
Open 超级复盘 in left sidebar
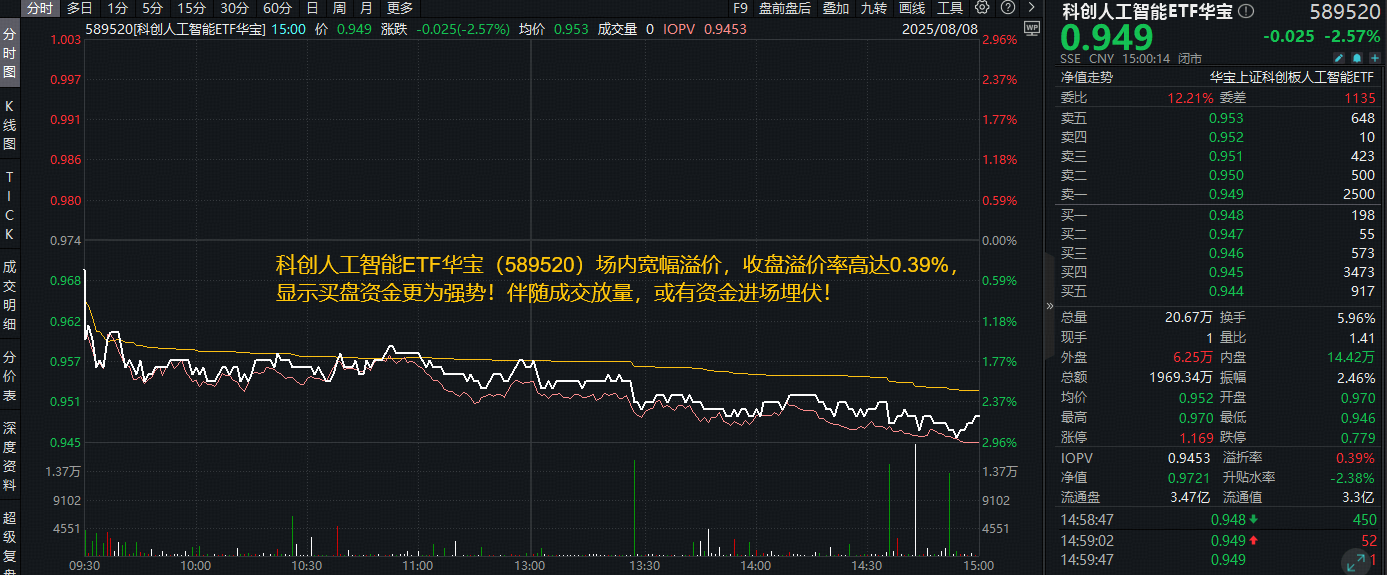coord(9,540)
